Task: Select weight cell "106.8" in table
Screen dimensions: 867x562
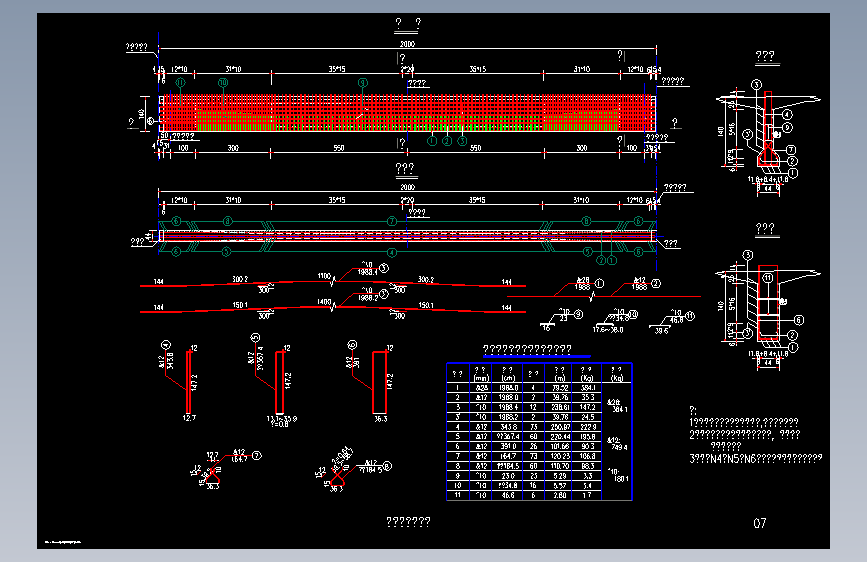Action: 587,456
